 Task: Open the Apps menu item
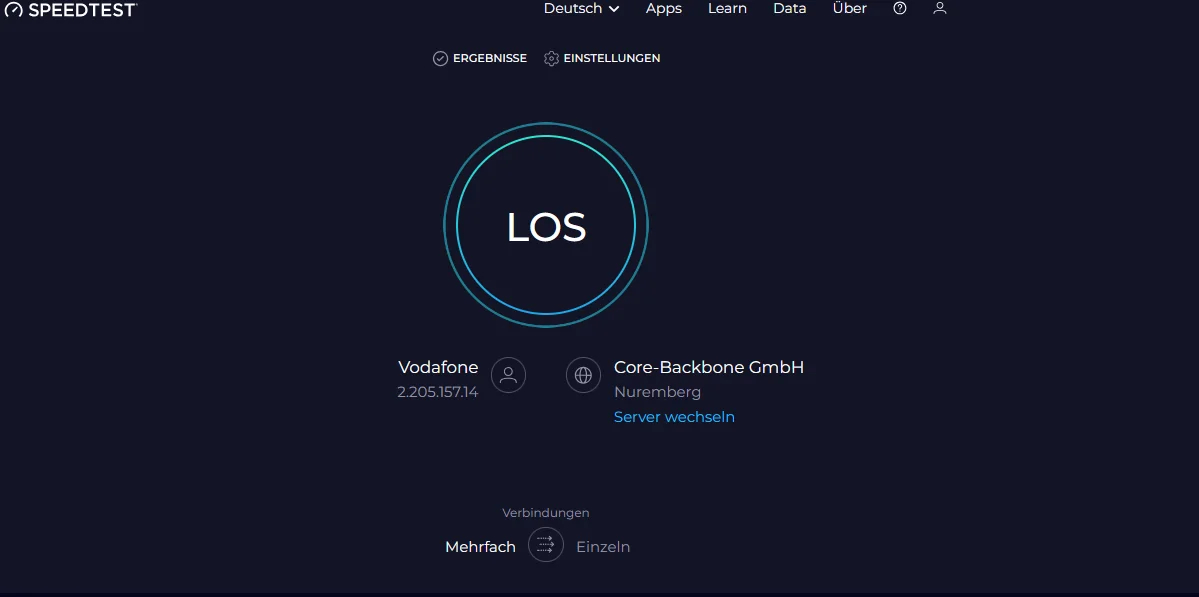(663, 8)
